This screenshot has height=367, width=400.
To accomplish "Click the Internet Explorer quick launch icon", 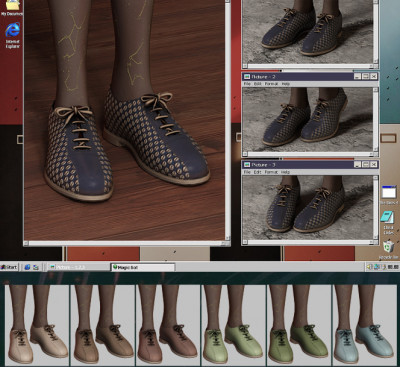I will [x=27, y=267].
